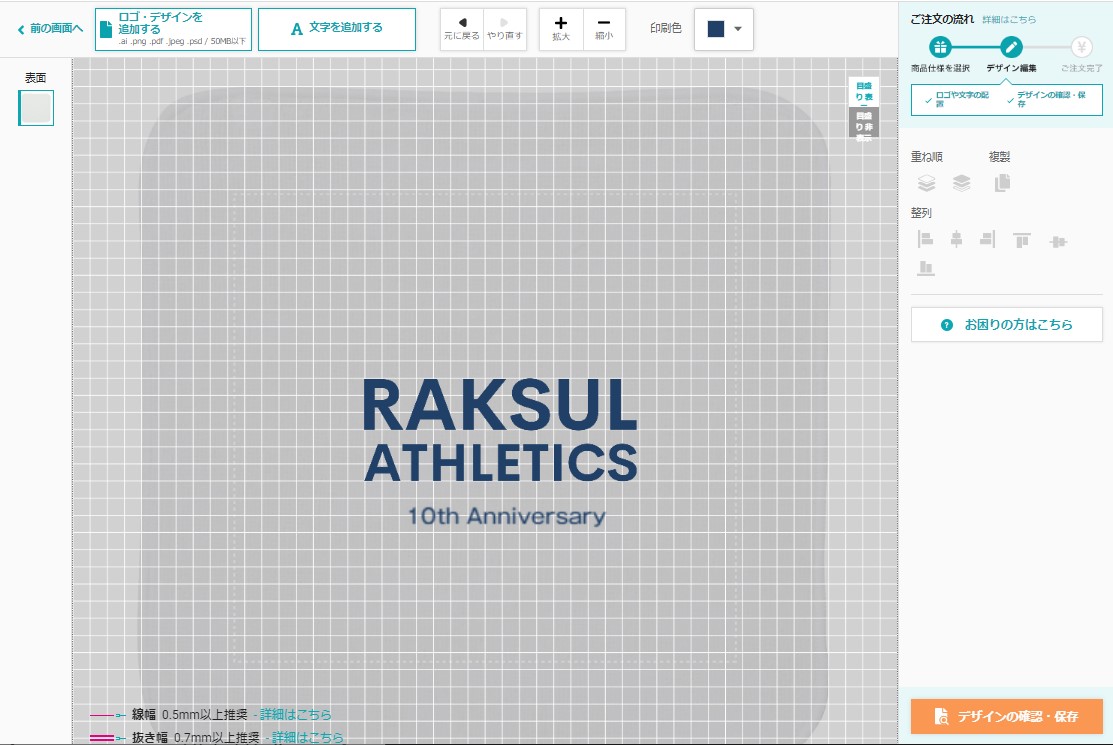This screenshot has width=1113, height=745.
Task: Click the pencil icon for デザイン編集 step
Action: click(1011, 48)
